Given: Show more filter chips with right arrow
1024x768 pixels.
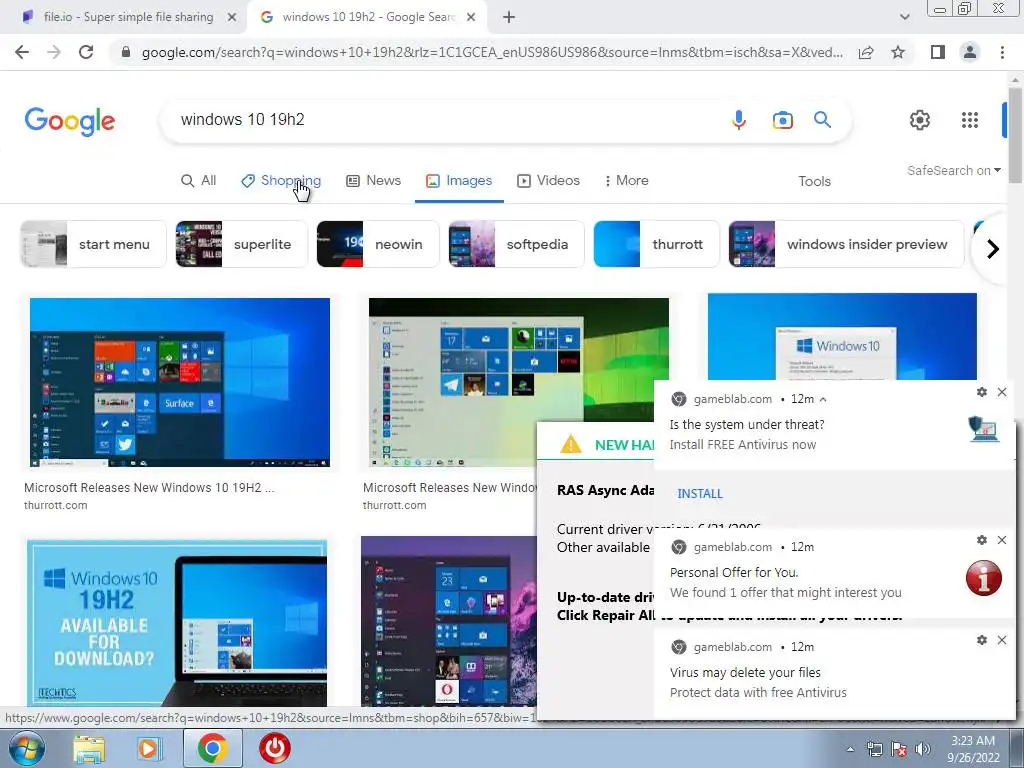Looking at the screenshot, I should tap(993, 249).
